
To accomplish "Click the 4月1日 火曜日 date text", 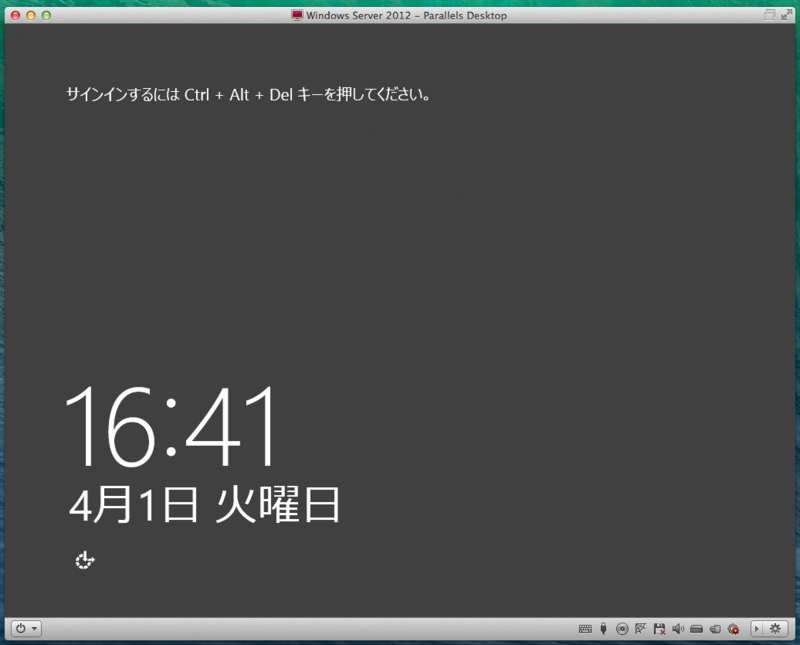I will [x=204, y=505].
